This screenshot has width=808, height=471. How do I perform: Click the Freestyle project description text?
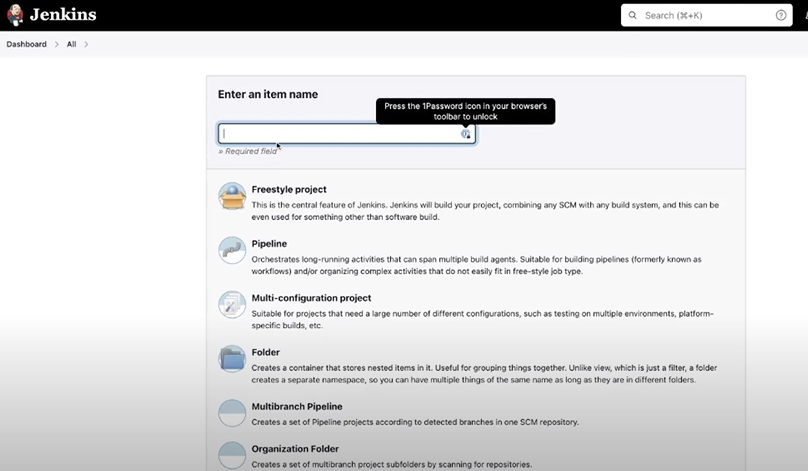coord(485,211)
